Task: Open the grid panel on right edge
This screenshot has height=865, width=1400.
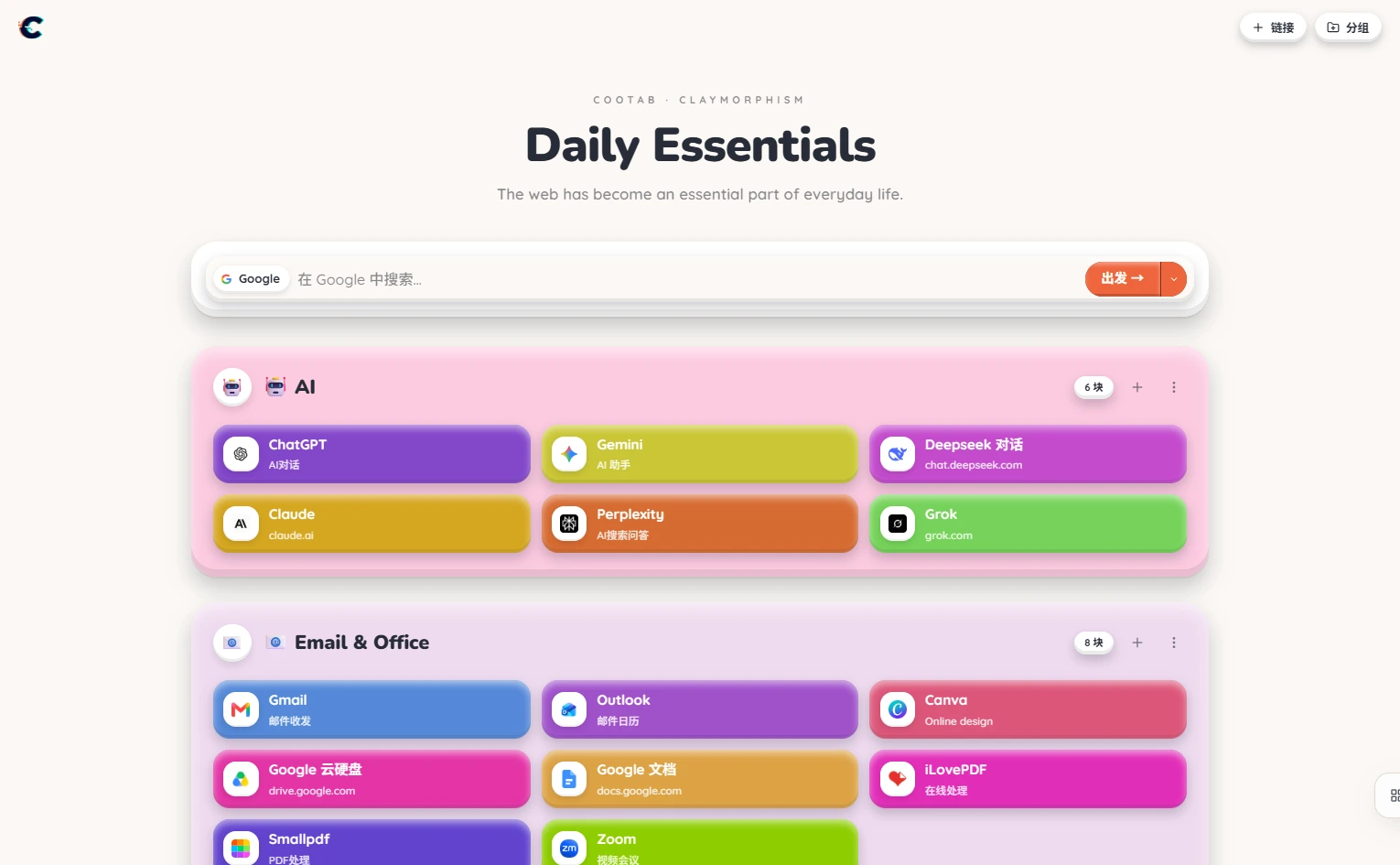Action: 1391,795
